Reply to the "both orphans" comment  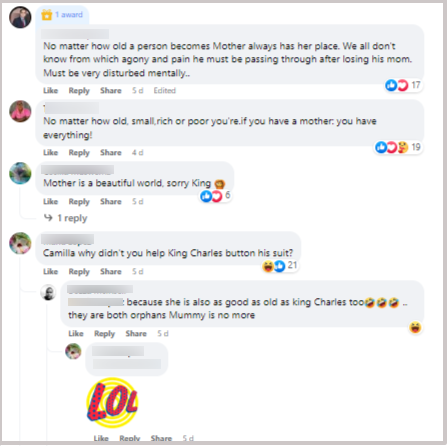pyautogui.click(x=104, y=333)
